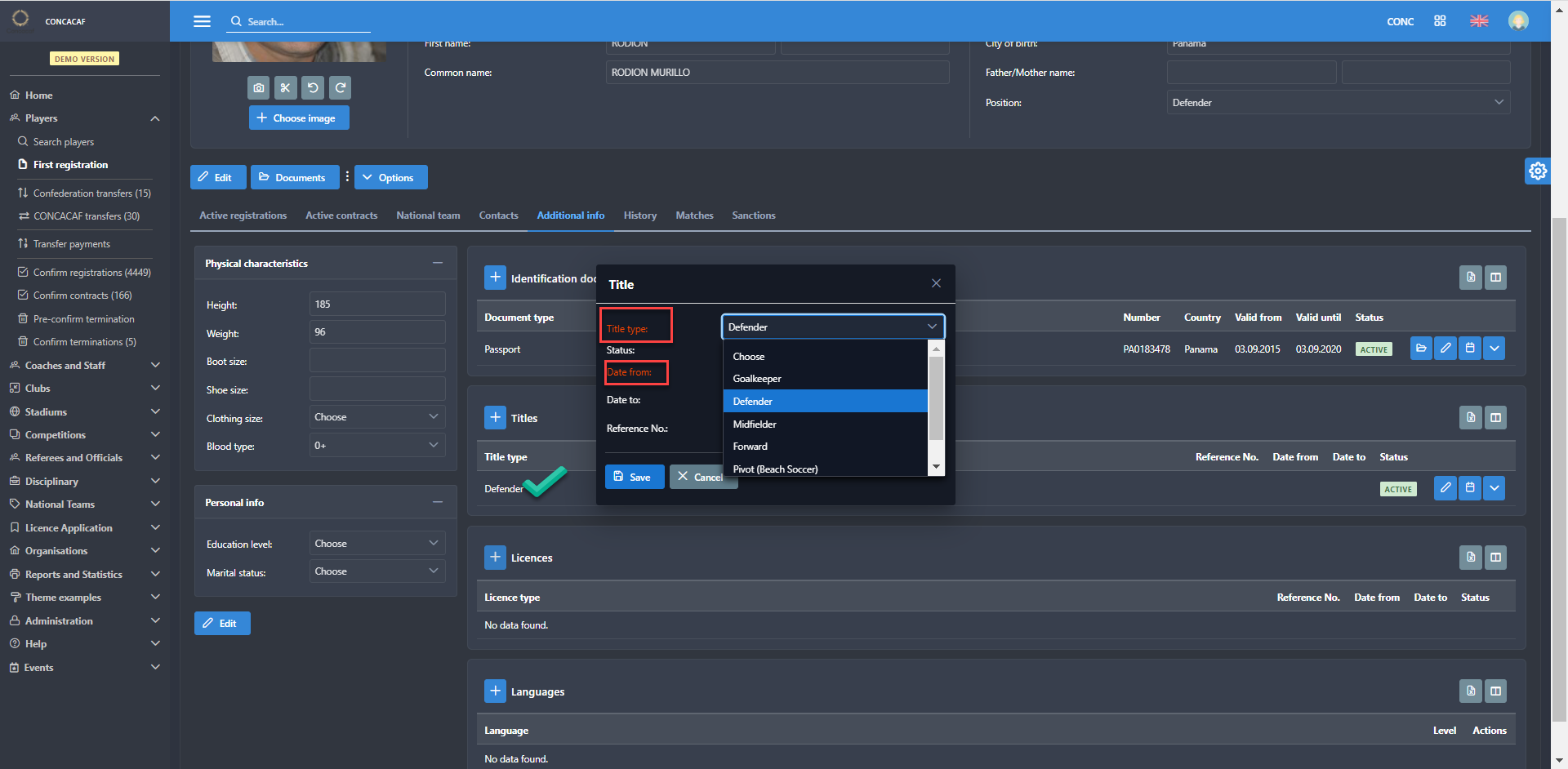Open the Active contracts tab
Viewport: 1568px width, 769px height.
point(341,216)
